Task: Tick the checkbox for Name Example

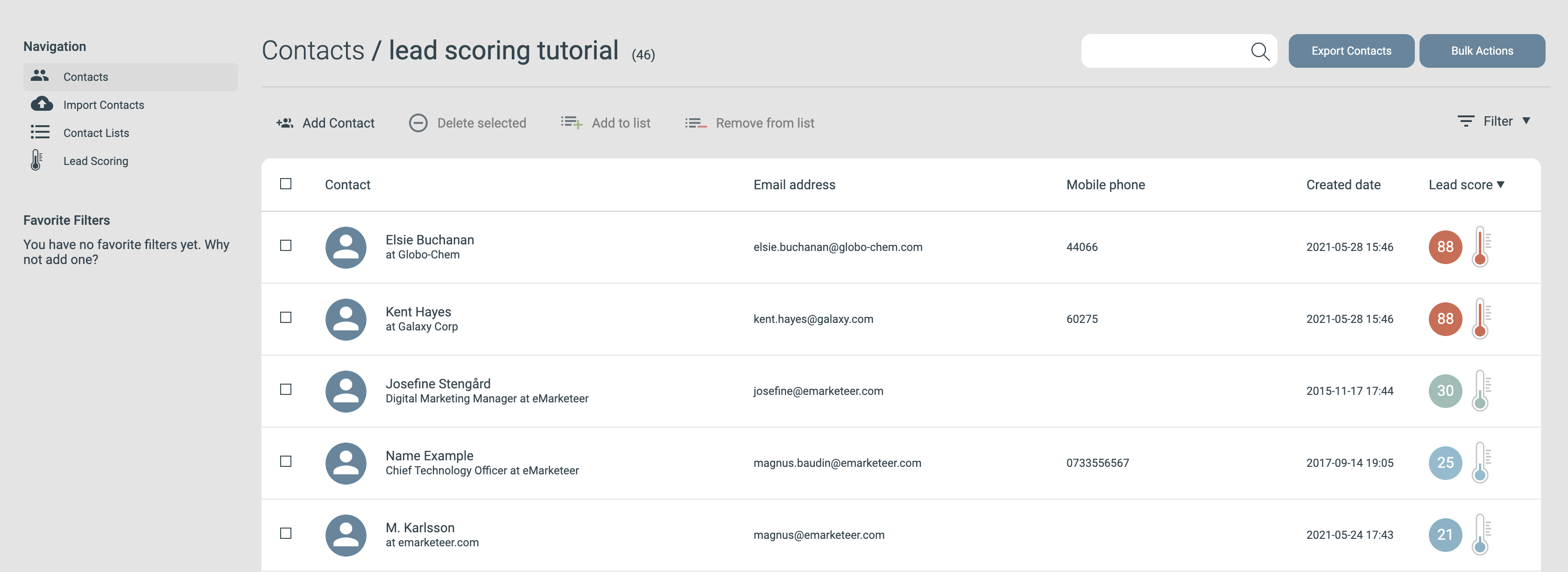Action: pyautogui.click(x=285, y=460)
